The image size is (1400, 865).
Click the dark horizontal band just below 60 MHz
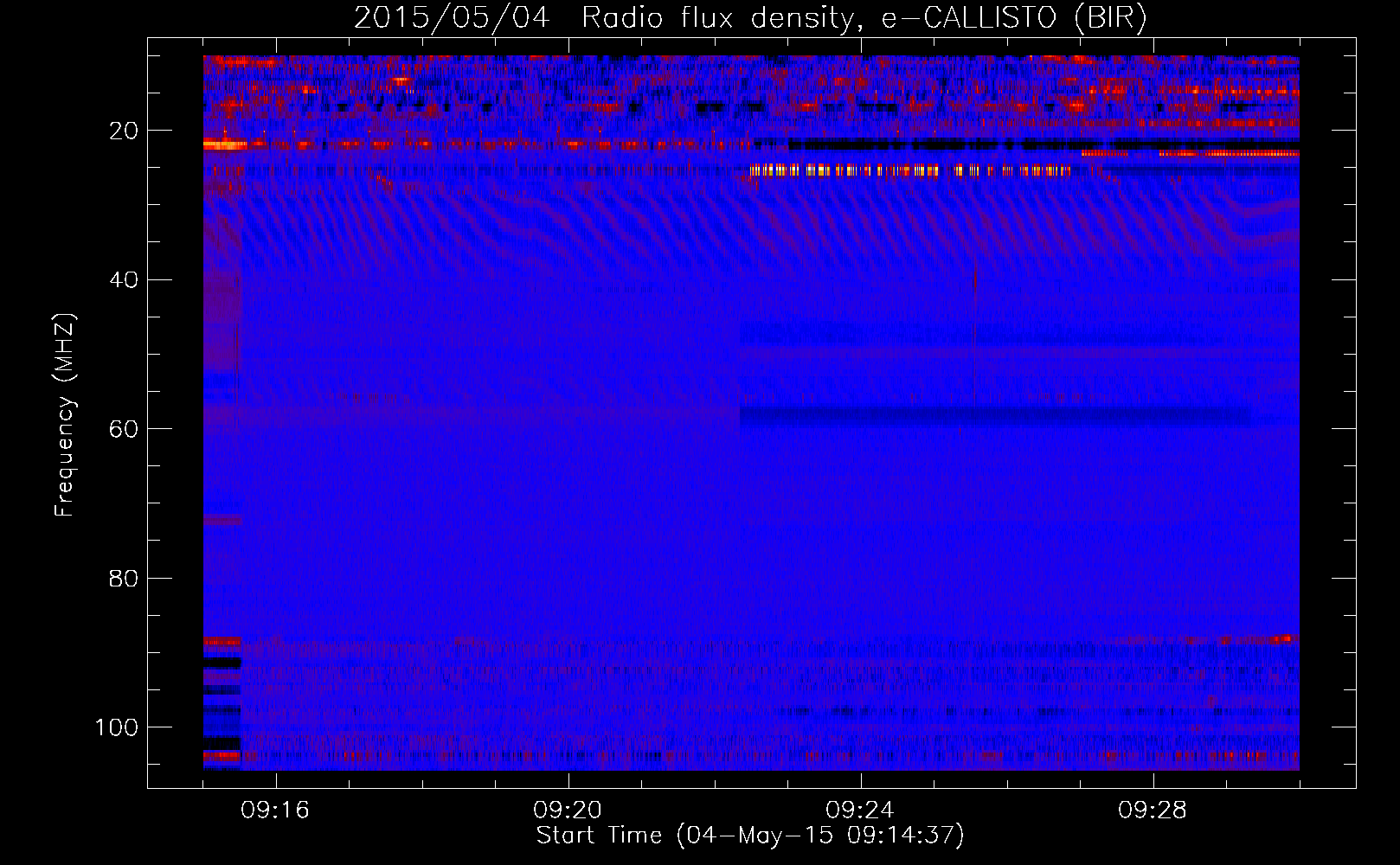[995, 417]
